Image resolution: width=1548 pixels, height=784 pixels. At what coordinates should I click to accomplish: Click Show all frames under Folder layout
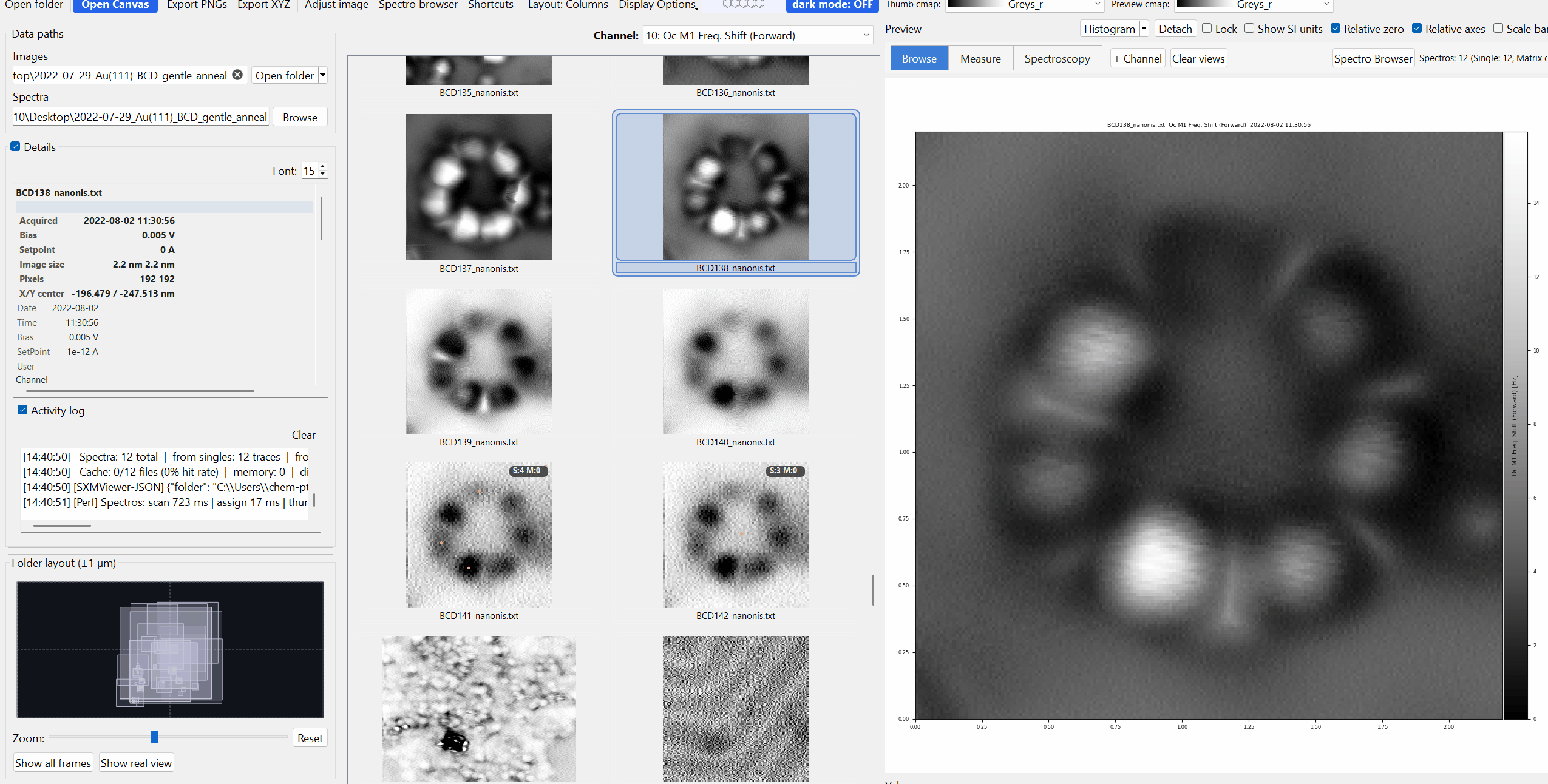53,763
